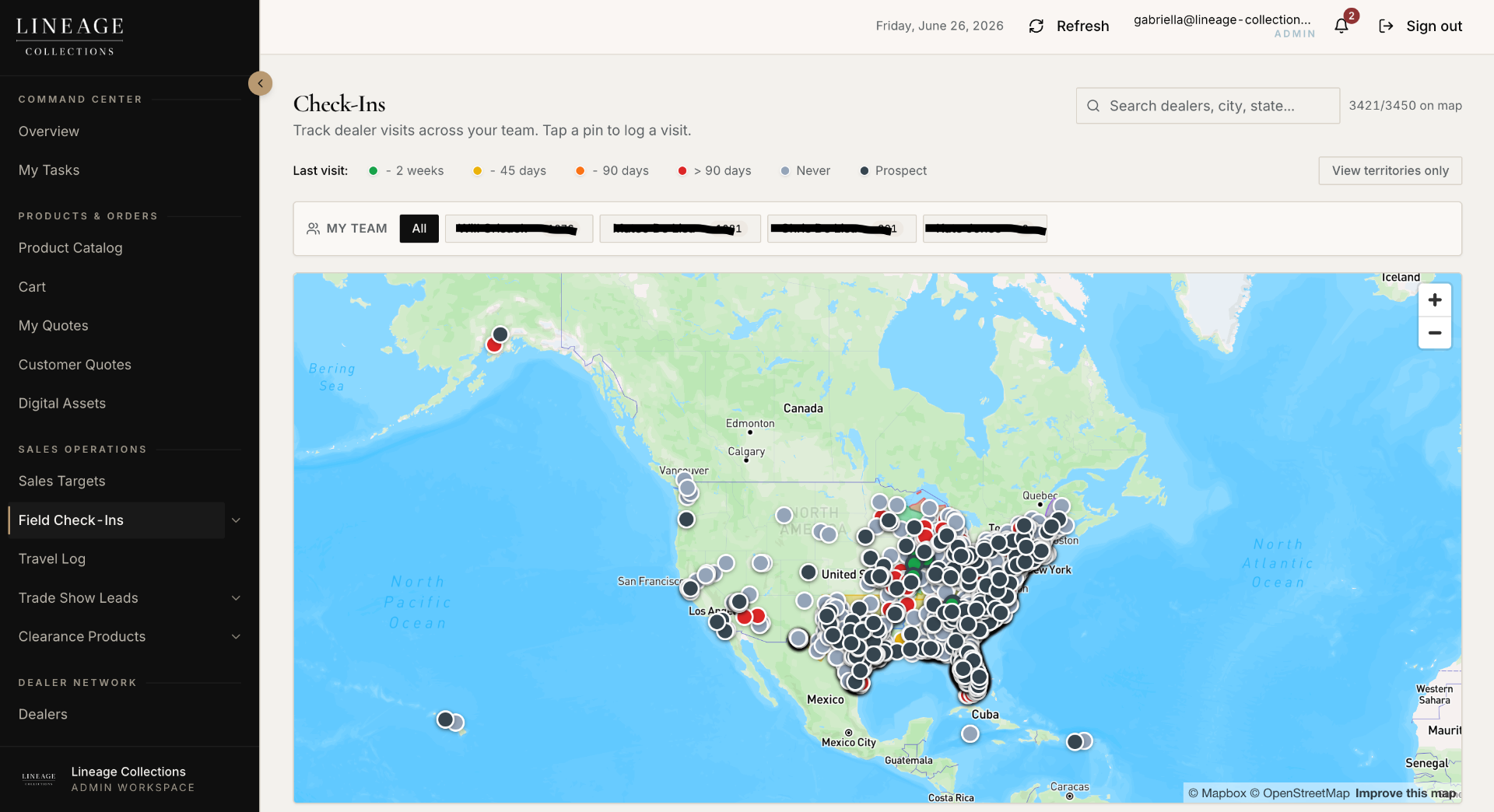Viewport: 1494px width, 812px height.
Task: Open the Cart page
Action: click(32, 287)
